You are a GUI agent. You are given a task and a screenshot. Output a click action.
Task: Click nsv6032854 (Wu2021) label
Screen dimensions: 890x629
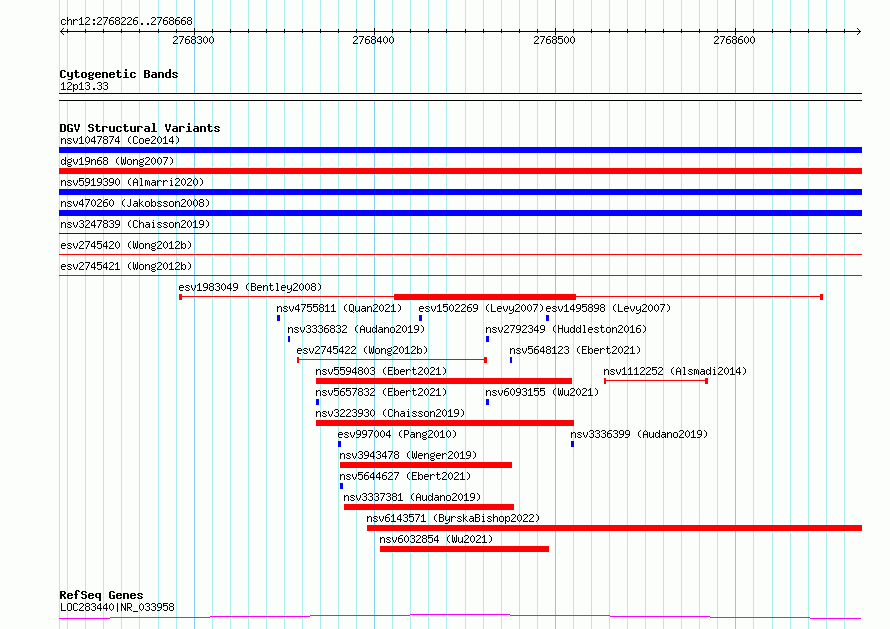[x=436, y=539]
